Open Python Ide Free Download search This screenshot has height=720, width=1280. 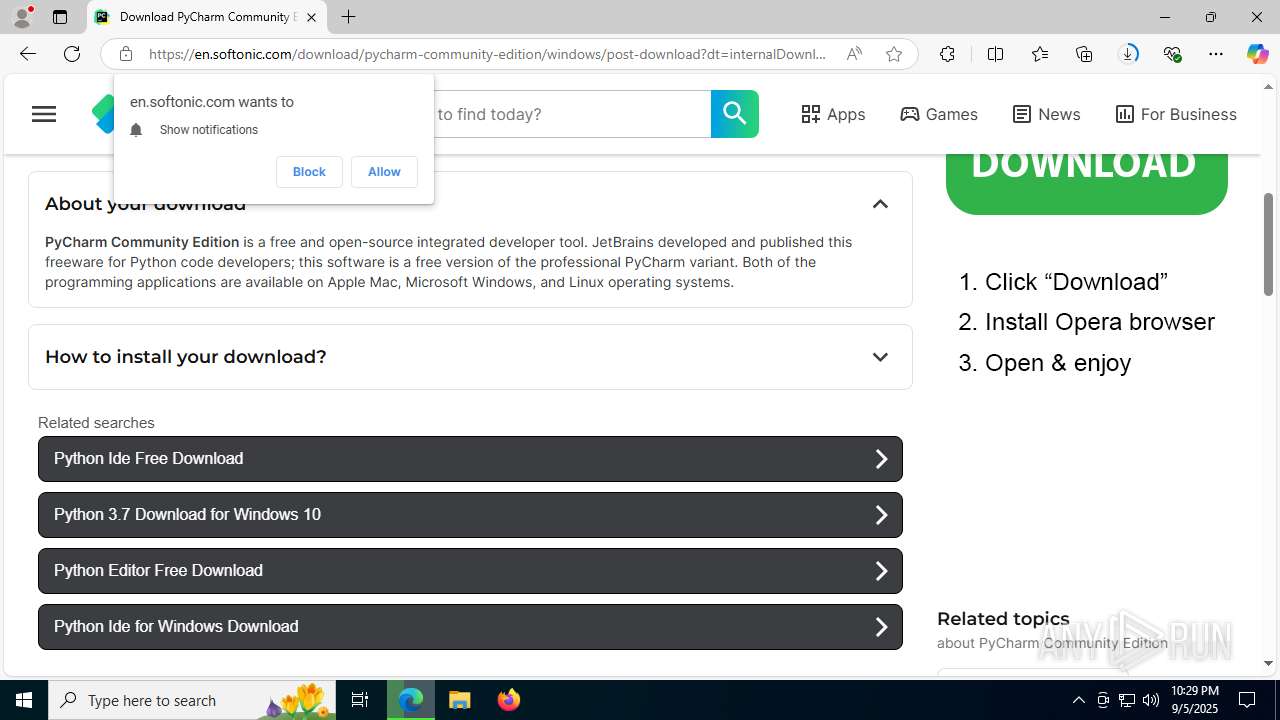(470, 459)
